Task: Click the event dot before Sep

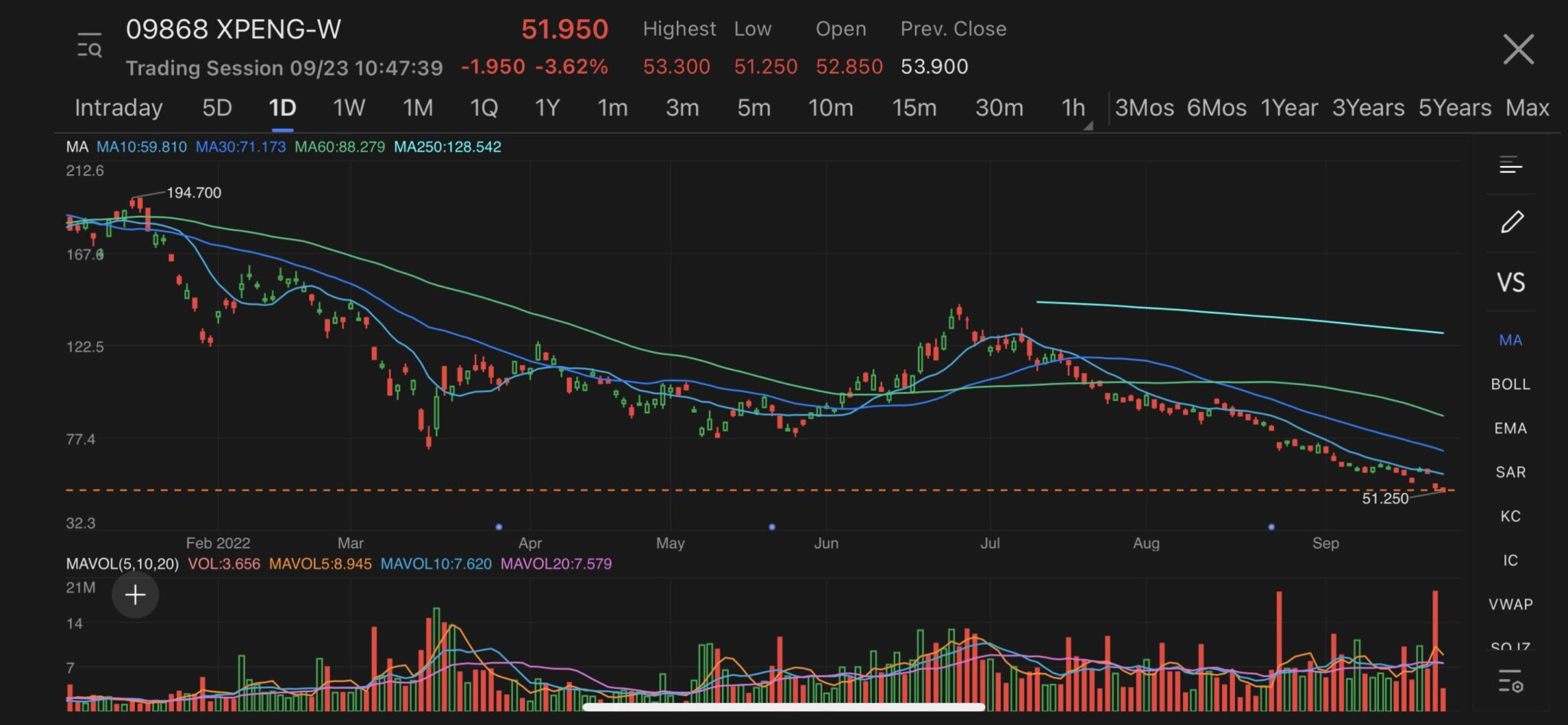Action: pyautogui.click(x=1272, y=527)
